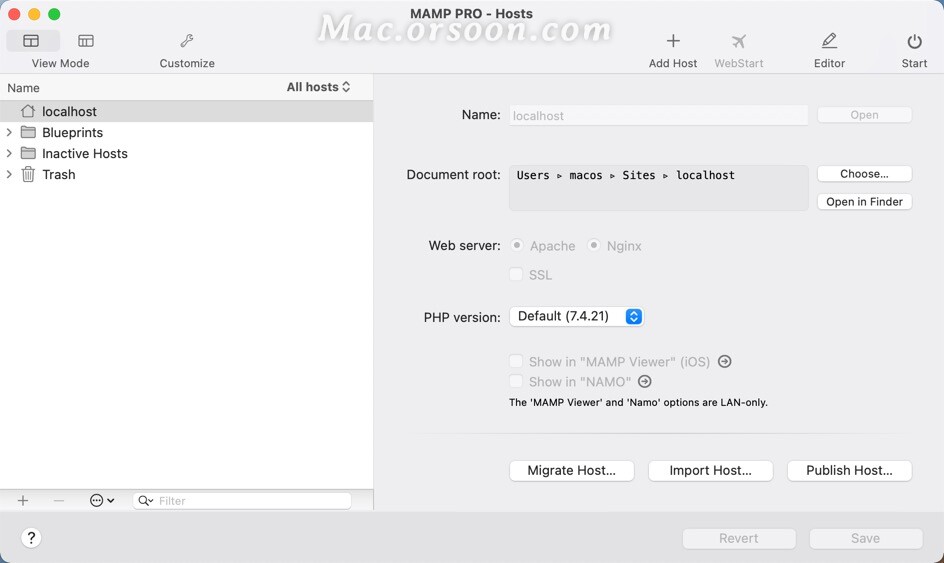Click the Add Host plus icon
944x563 pixels.
click(673, 41)
